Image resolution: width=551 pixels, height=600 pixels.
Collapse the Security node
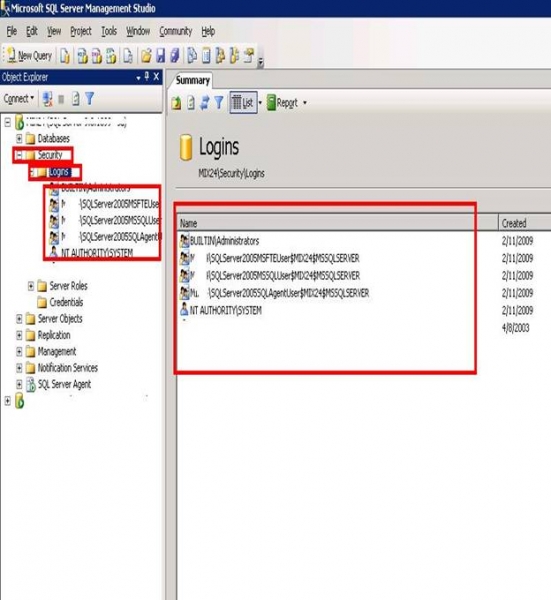coord(19,155)
